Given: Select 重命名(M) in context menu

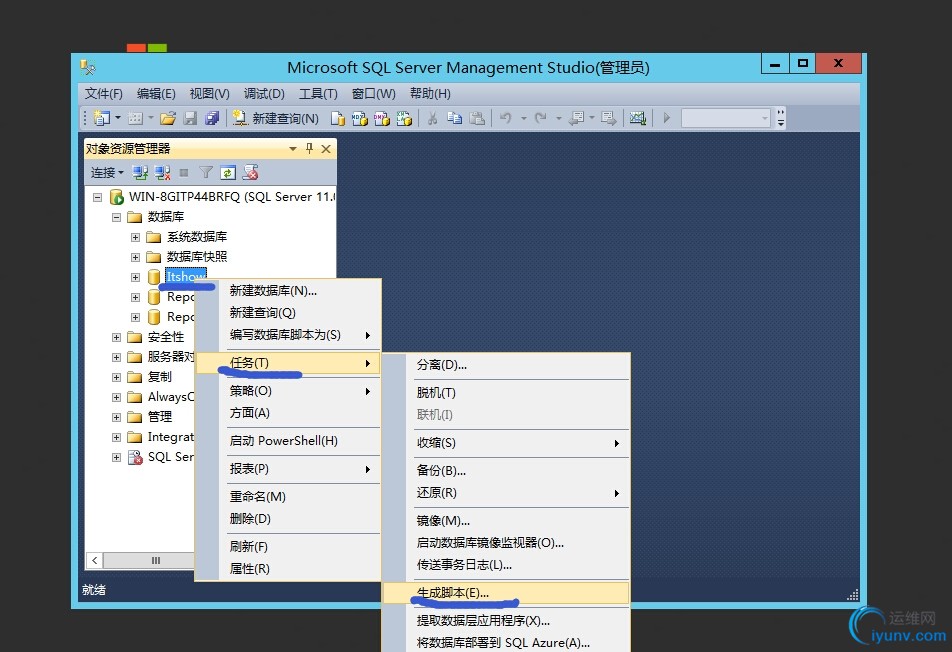Looking at the screenshot, I should pyautogui.click(x=288, y=497).
